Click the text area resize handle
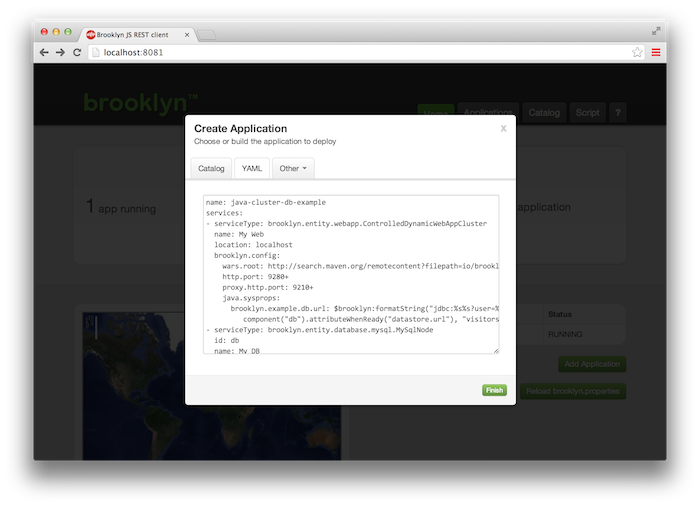Screen dimensions: 700x507 pos(495,350)
